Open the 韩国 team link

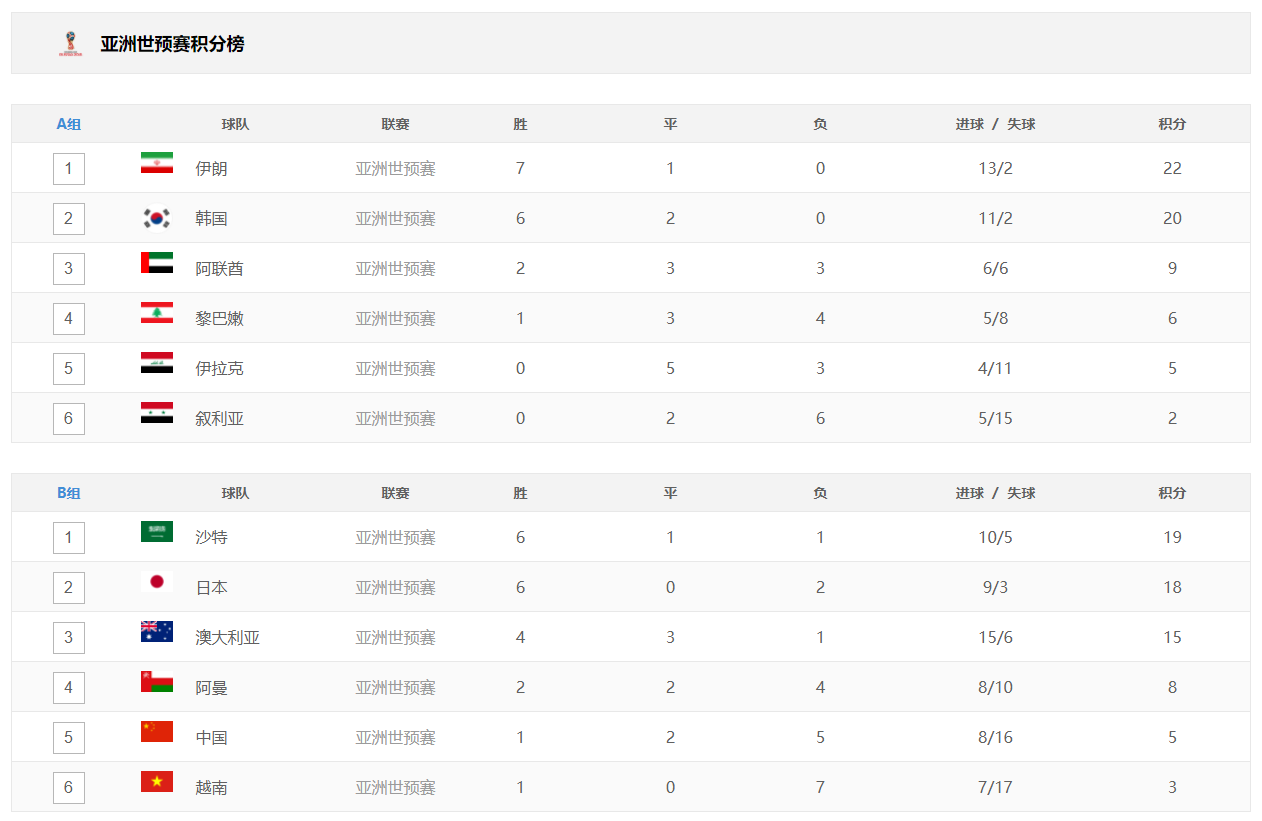point(212,218)
